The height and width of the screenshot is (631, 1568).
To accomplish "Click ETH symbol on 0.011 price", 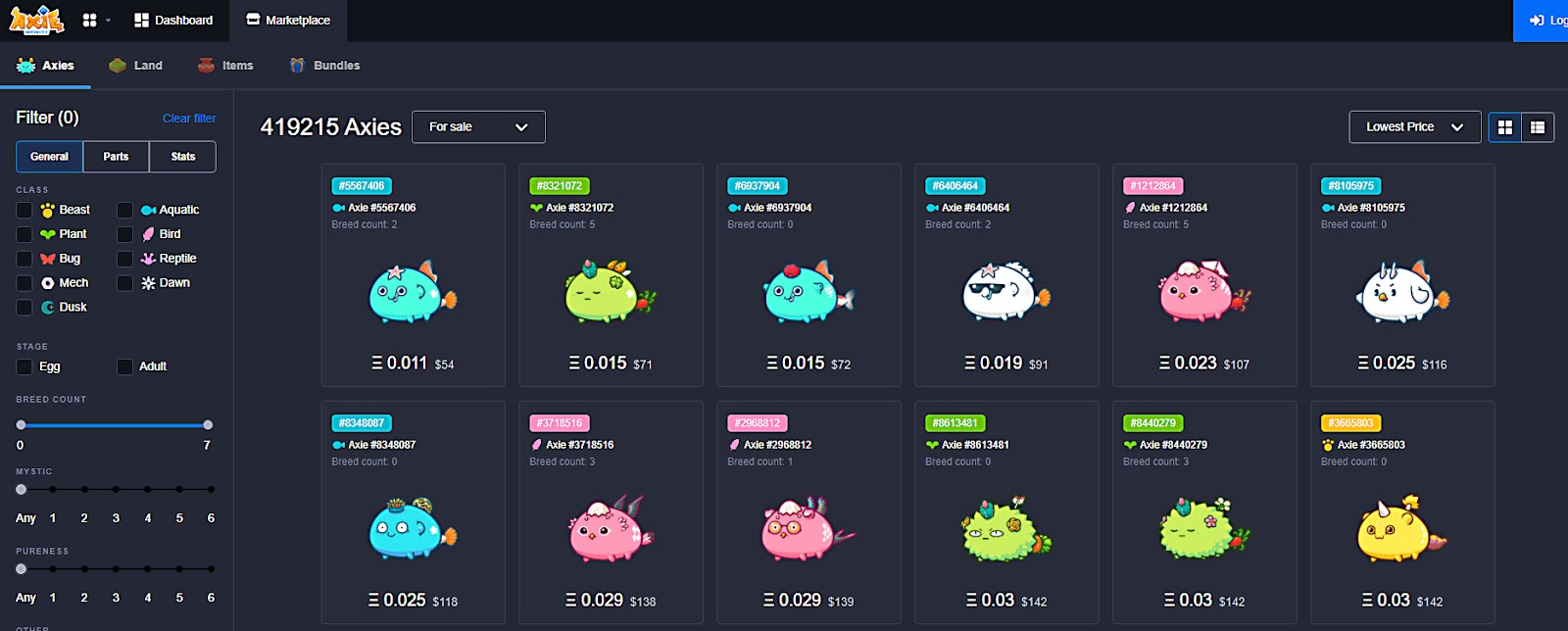I will pyautogui.click(x=377, y=364).
